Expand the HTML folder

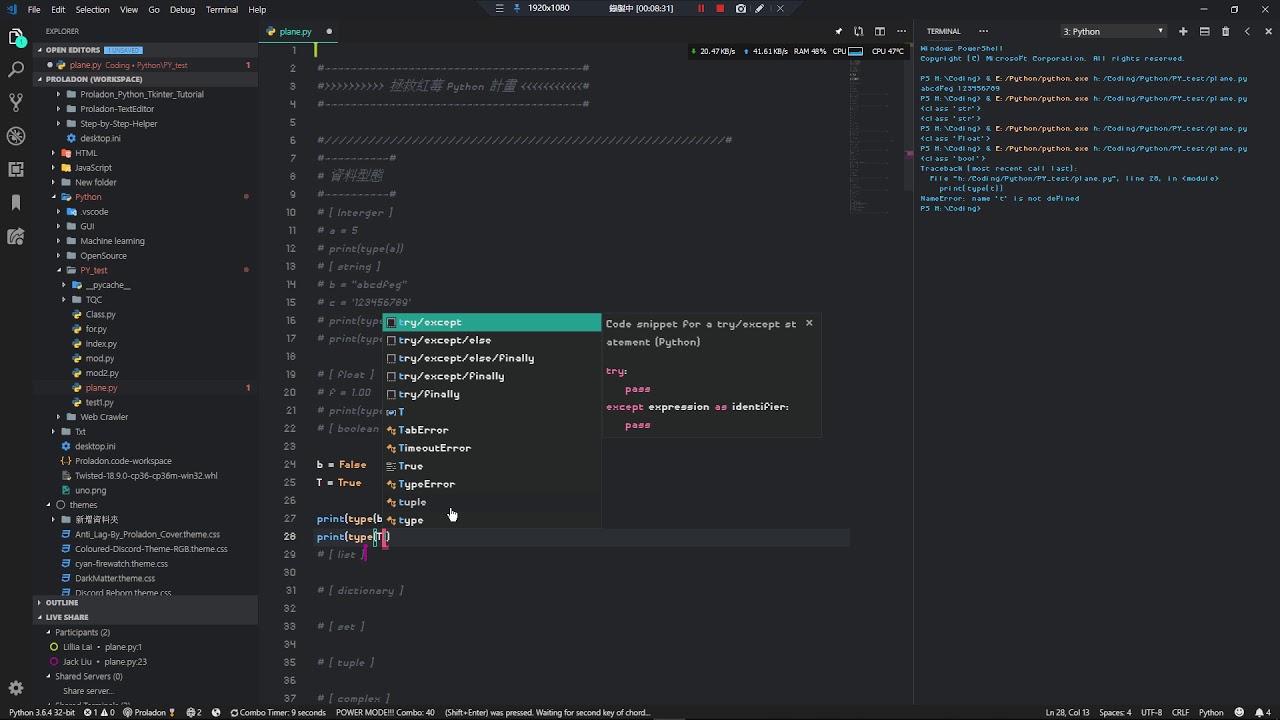(86, 153)
